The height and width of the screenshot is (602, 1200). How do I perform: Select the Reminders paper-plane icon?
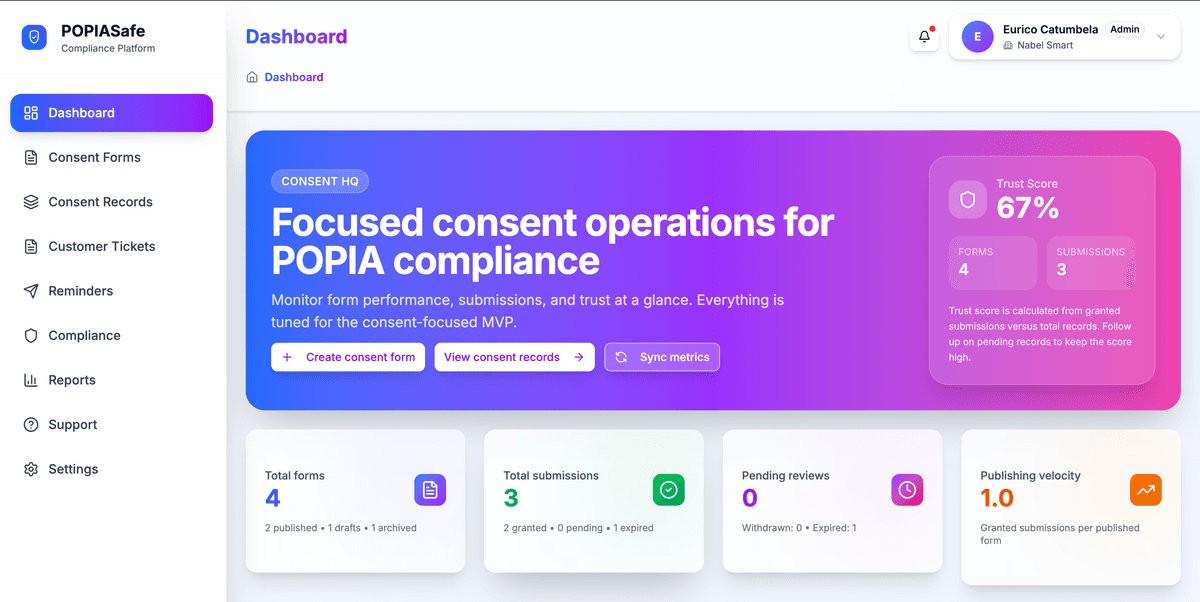[x=30, y=291]
